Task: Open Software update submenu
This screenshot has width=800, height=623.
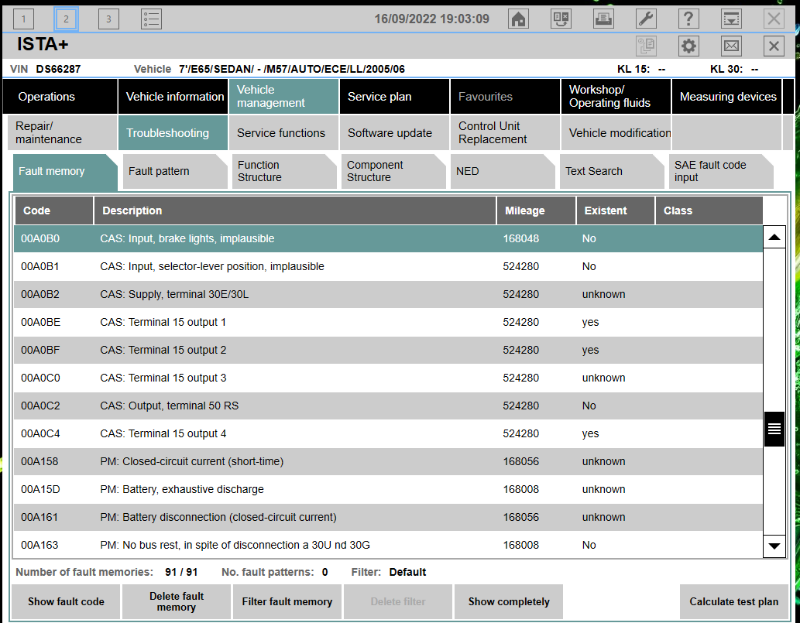Action: tap(394, 133)
